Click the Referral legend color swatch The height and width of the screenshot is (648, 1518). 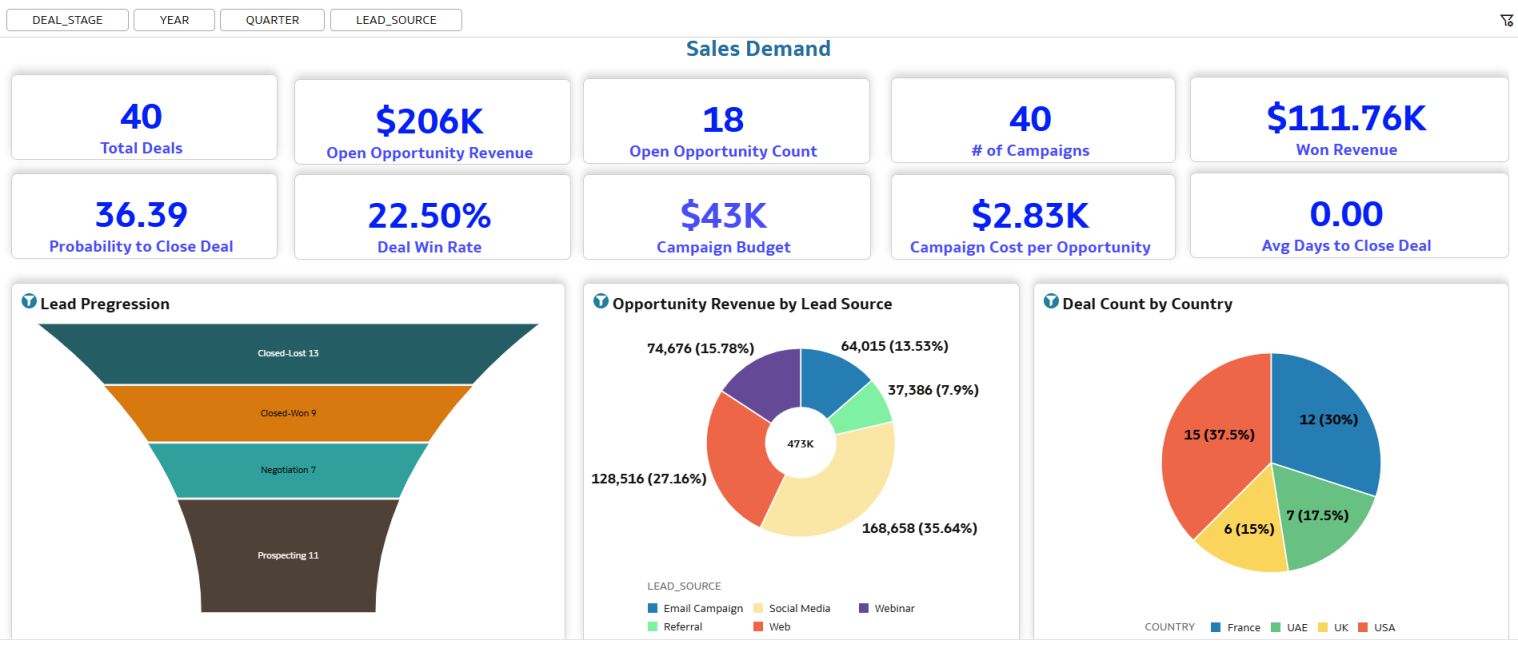[653, 627]
